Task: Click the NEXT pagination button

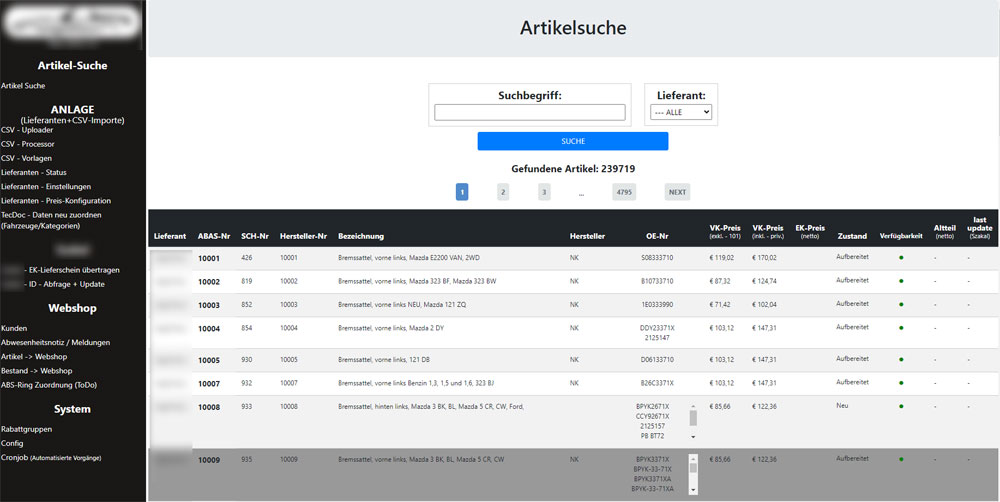Action: coord(677,192)
